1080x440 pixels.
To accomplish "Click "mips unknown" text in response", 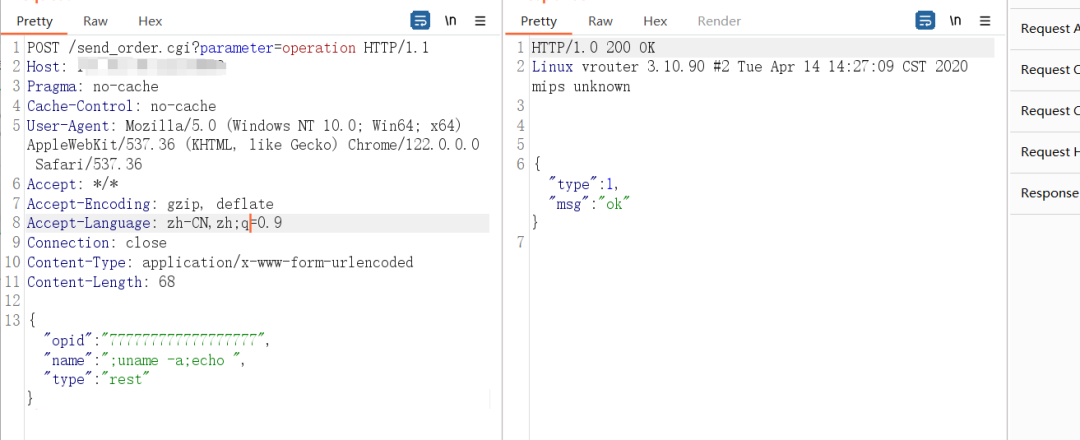I will [x=581, y=87].
